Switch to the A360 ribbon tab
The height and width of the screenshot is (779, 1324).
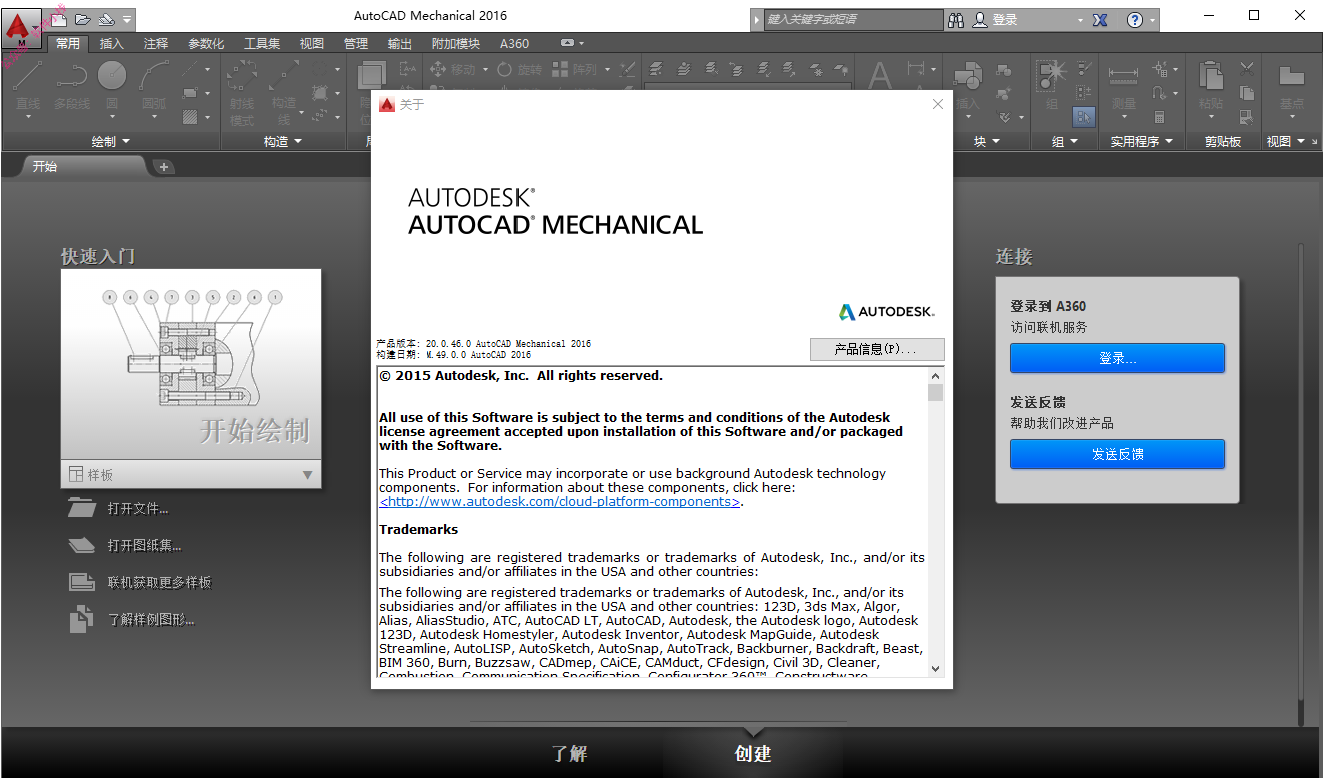coord(514,44)
